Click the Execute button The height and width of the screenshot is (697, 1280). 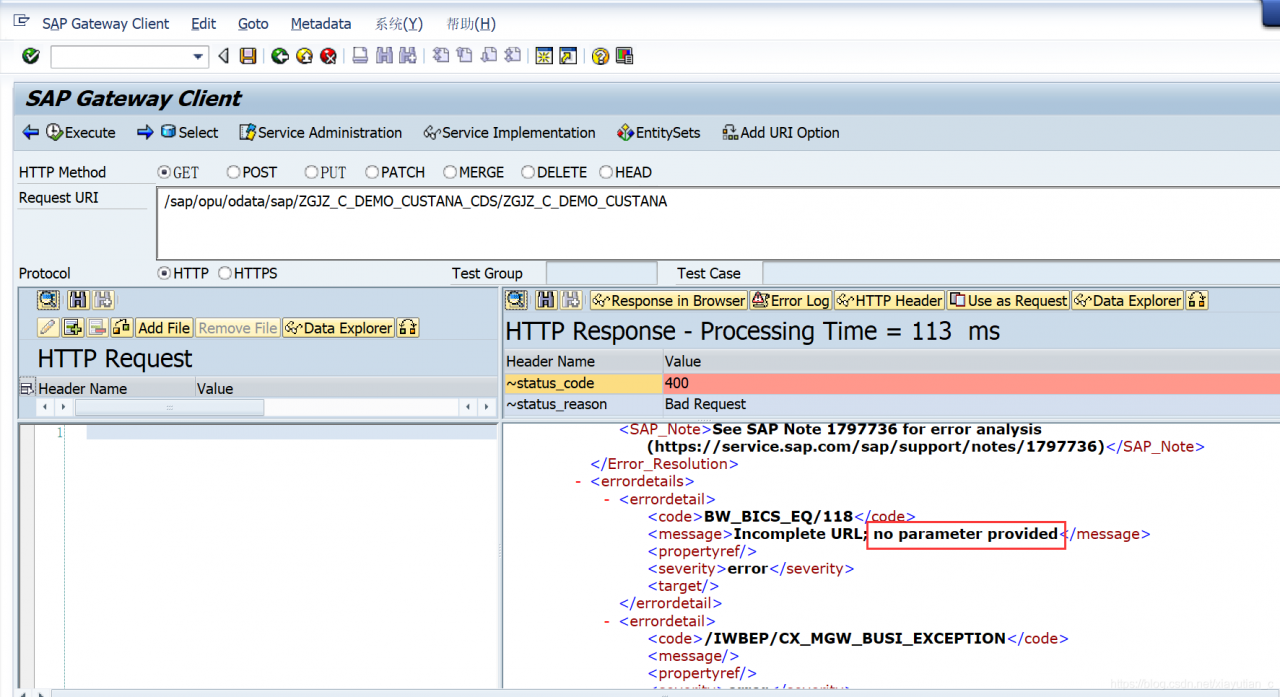pos(80,132)
